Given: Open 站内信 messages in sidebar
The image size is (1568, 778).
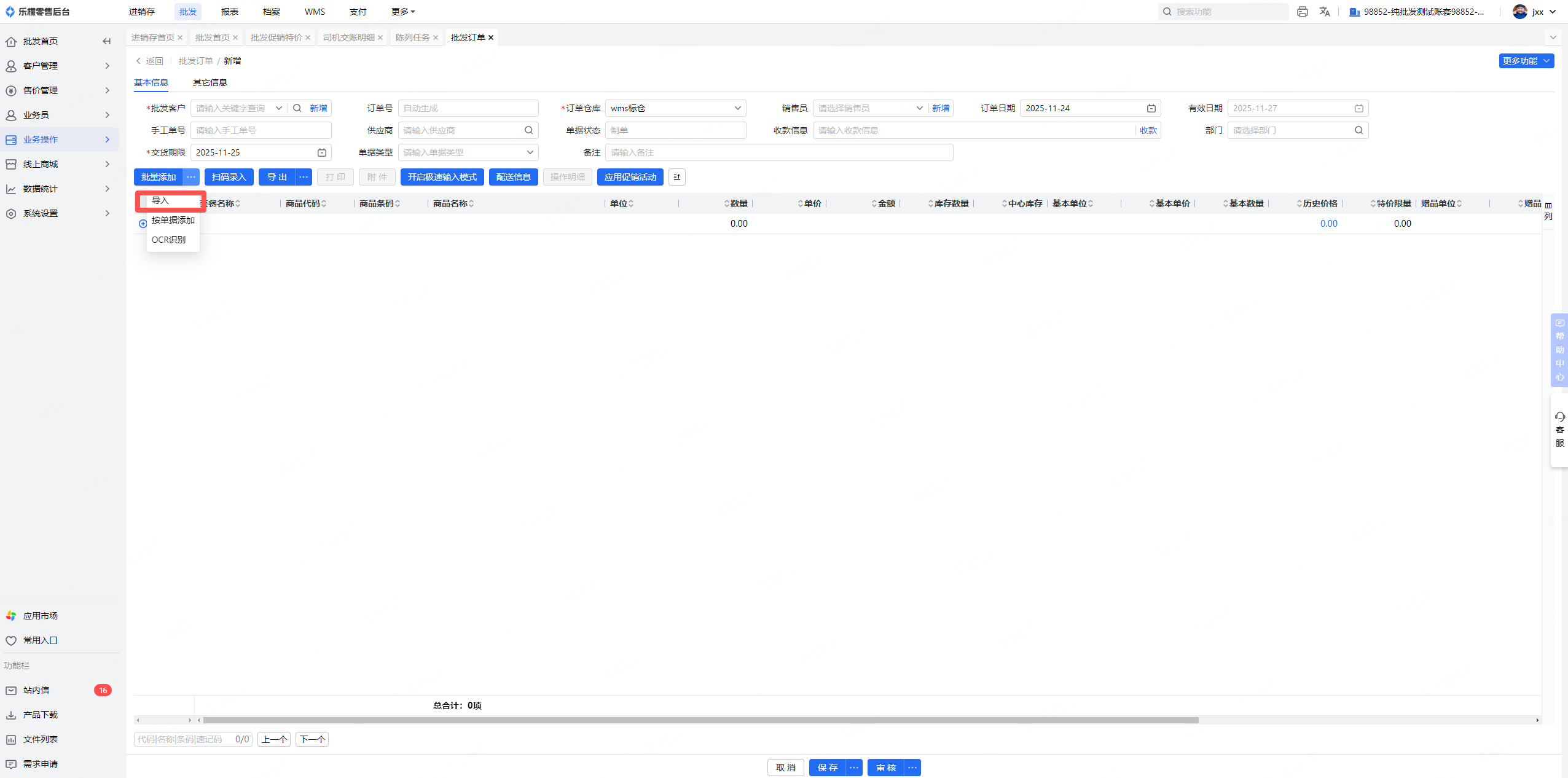Looking at the screenshot, I should [x=37, y=690].
